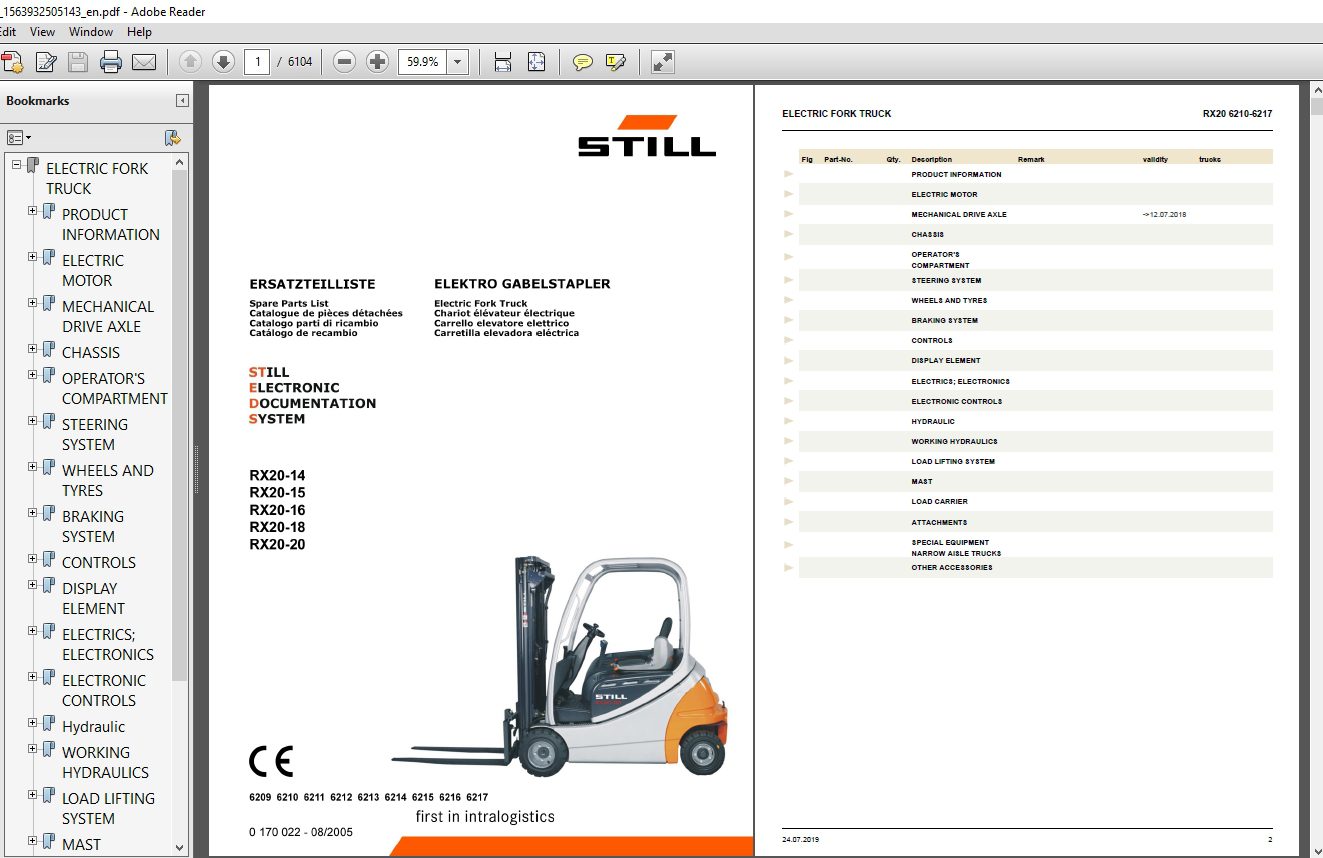Click the save floppy disk icon
This screenshot has height=858, width=1323.
click(78, 62)
